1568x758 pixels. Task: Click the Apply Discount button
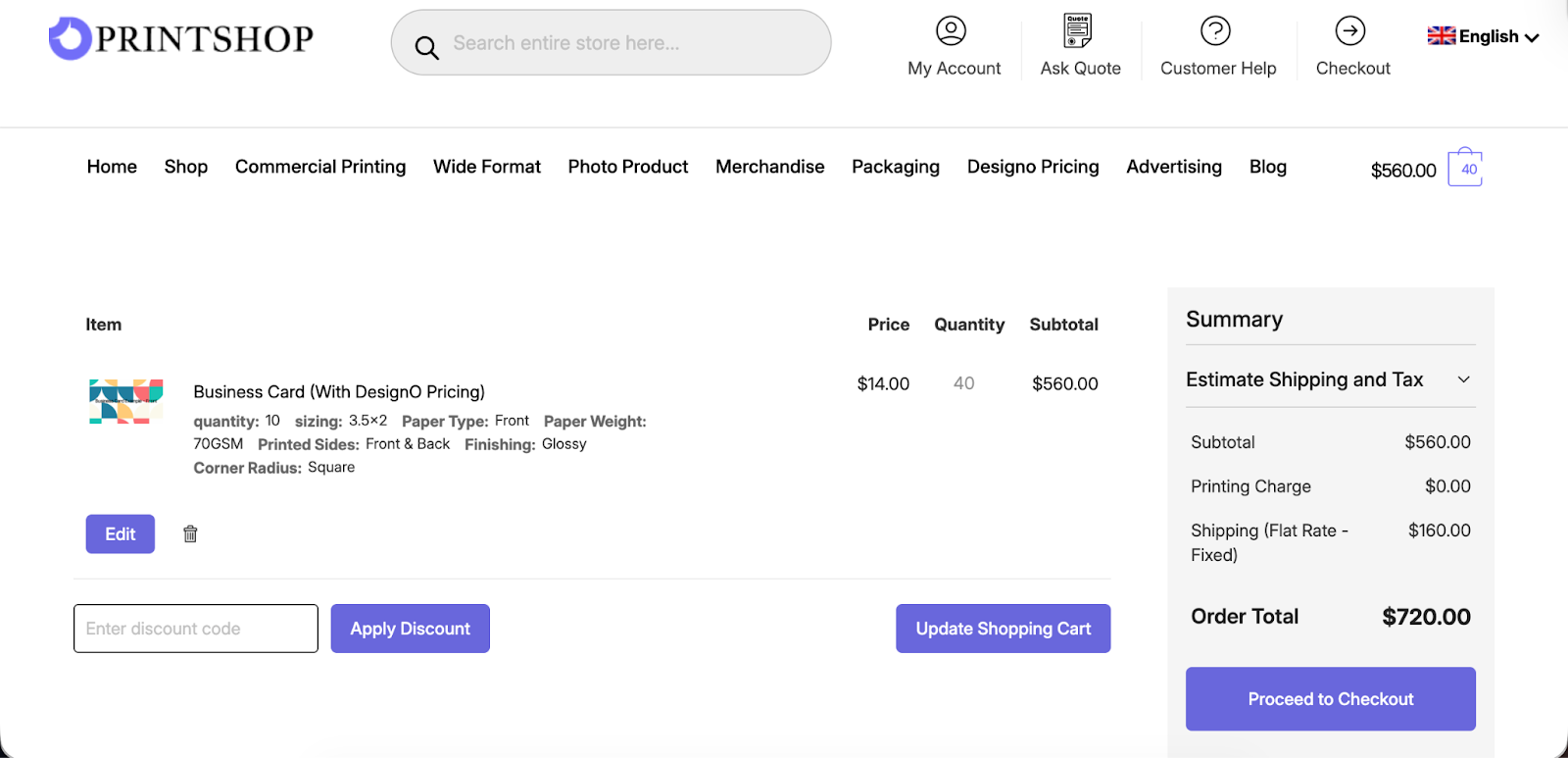pos(410,629)
